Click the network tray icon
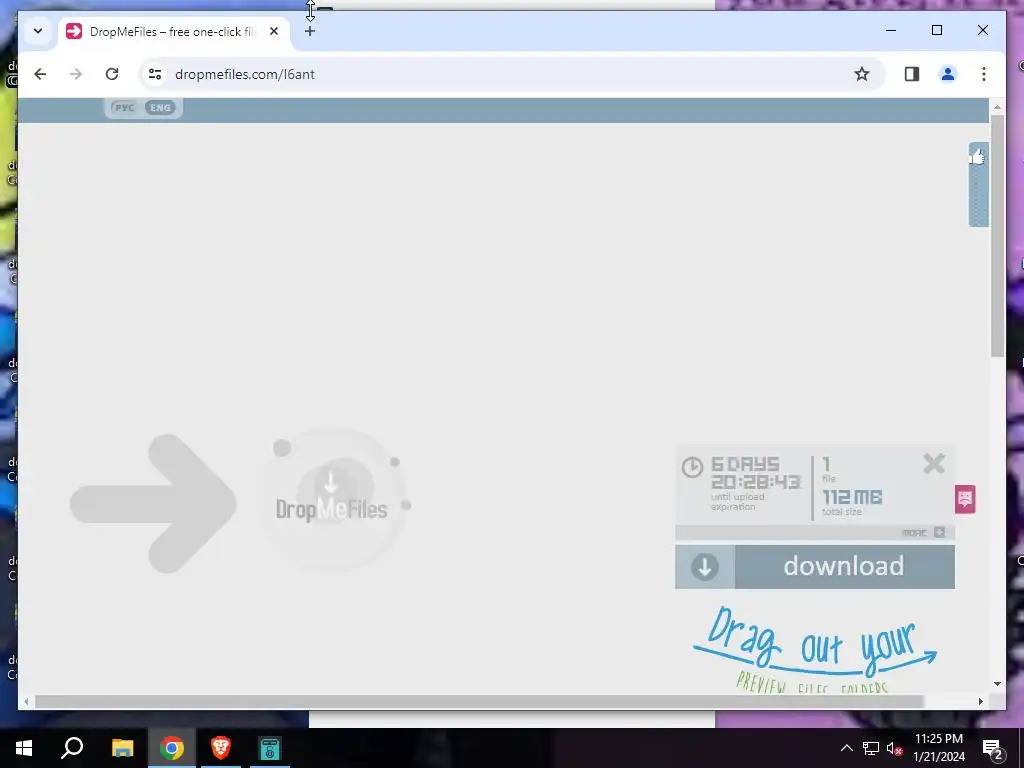 [871, 748]
